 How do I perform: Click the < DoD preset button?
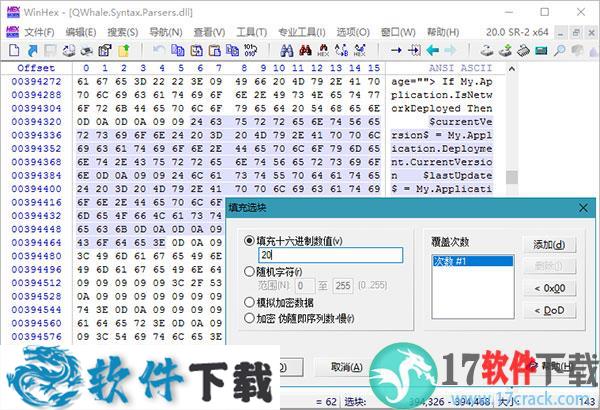pyautogui.click(x=549, y=310)
